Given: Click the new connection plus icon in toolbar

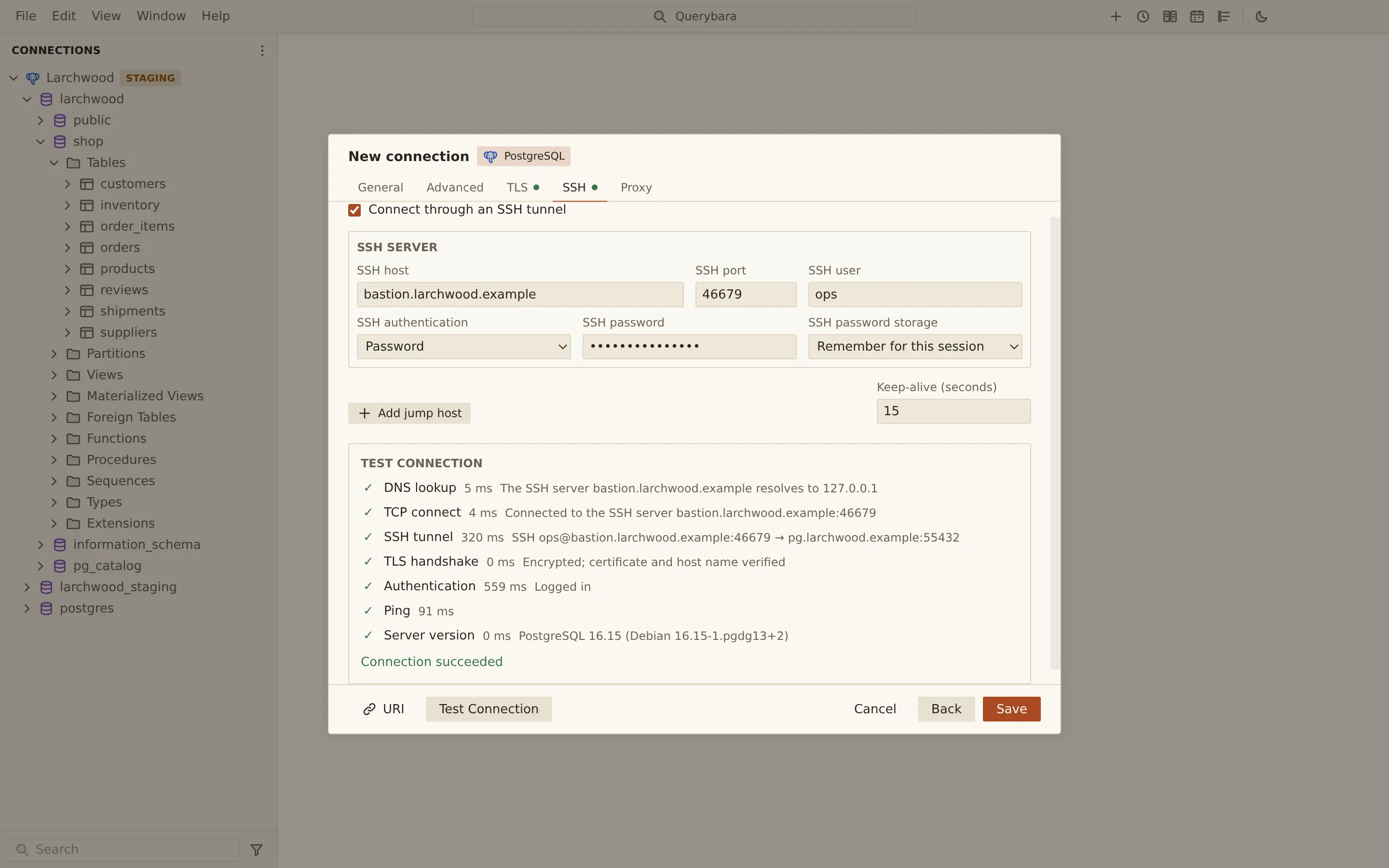Looking at the screenshot, I should [x=1115, y=17].
